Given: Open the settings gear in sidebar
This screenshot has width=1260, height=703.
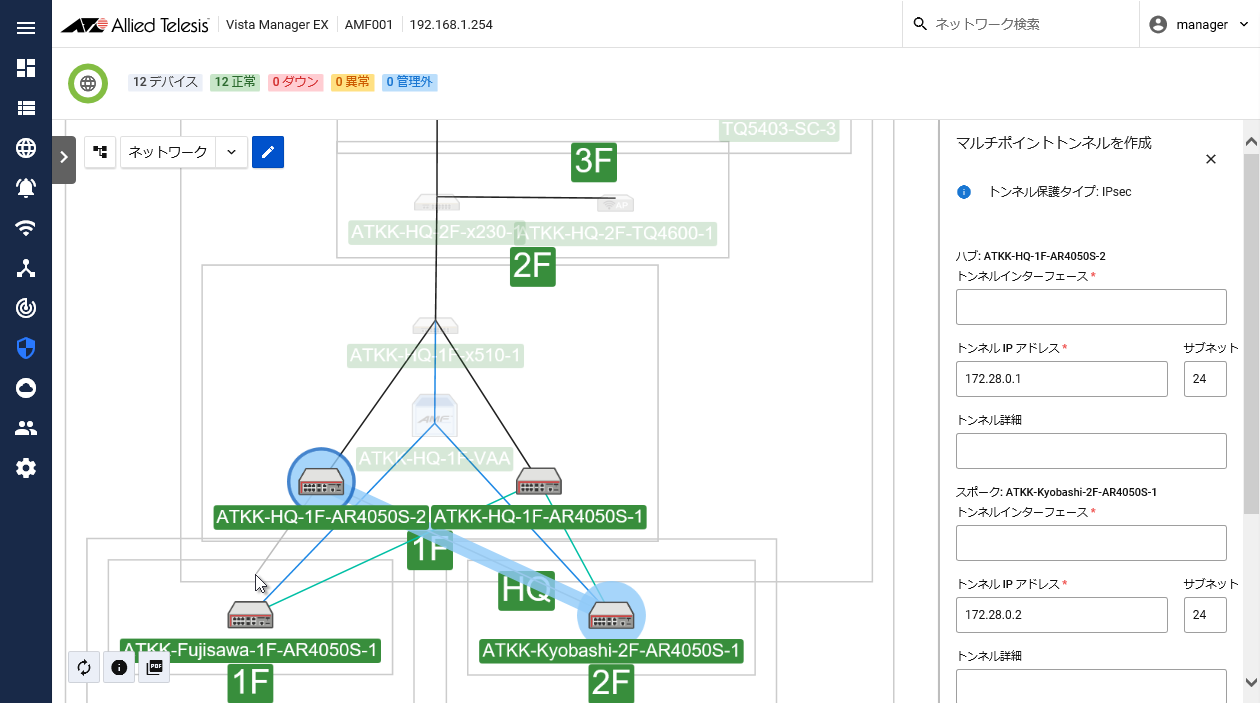Looking at the screenshot, I should pos(26,468).
